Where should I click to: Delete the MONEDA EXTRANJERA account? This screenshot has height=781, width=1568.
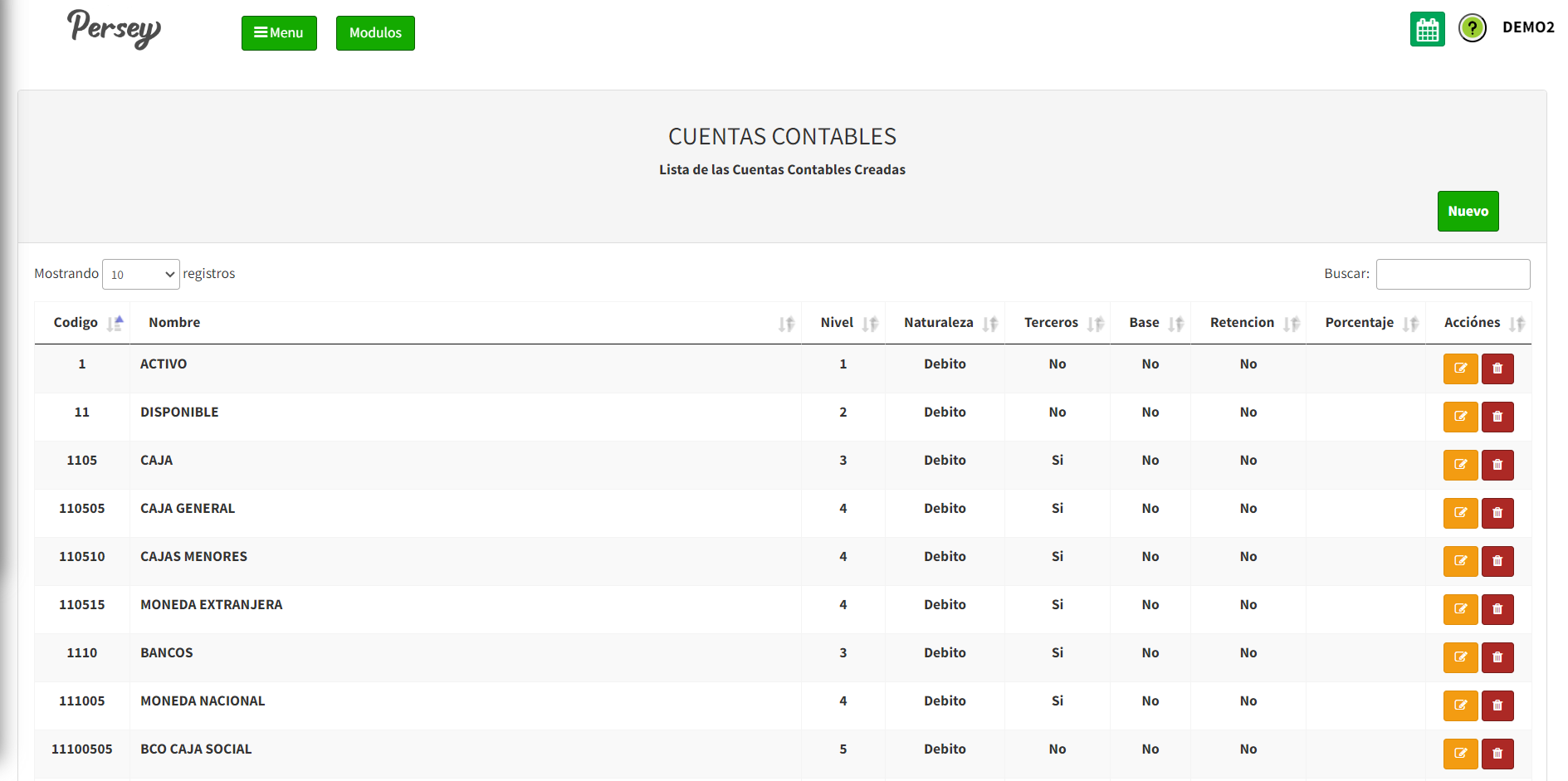[1497, 609]
